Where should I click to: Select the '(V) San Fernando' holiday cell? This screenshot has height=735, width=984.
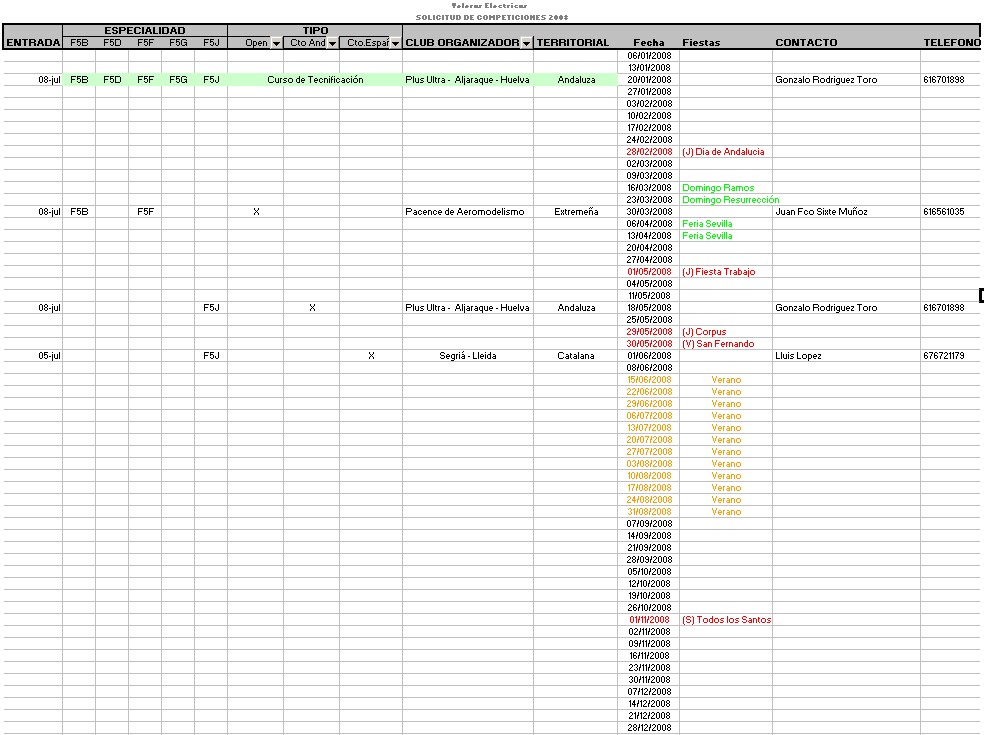pos(718,344)
